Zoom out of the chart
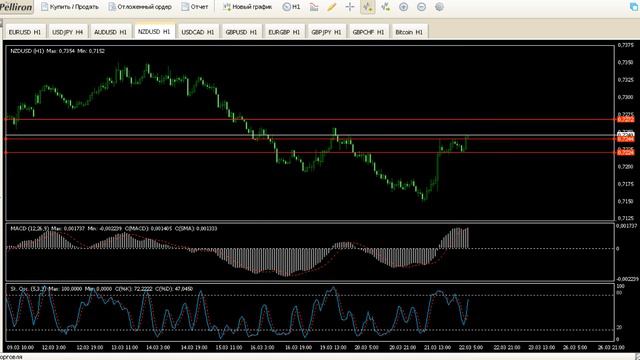This screenshot has width=640, height=360. tap(422, 7)
